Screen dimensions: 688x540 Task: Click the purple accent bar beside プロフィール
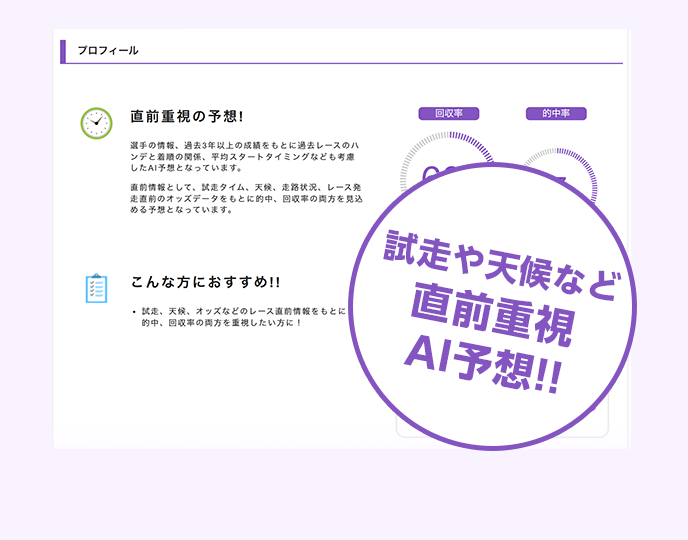tap(63, 51)
